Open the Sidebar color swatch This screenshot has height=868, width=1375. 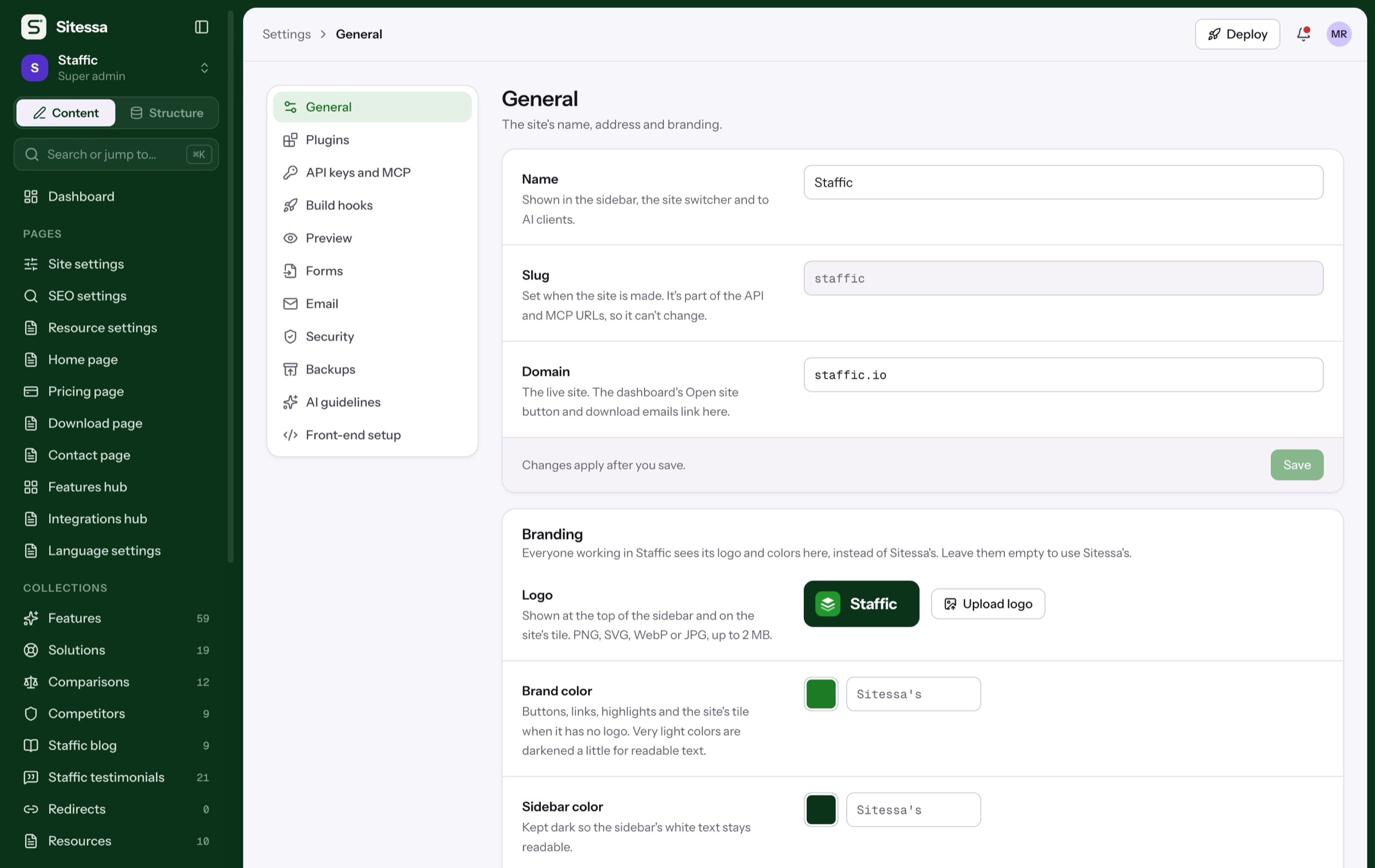821,810
